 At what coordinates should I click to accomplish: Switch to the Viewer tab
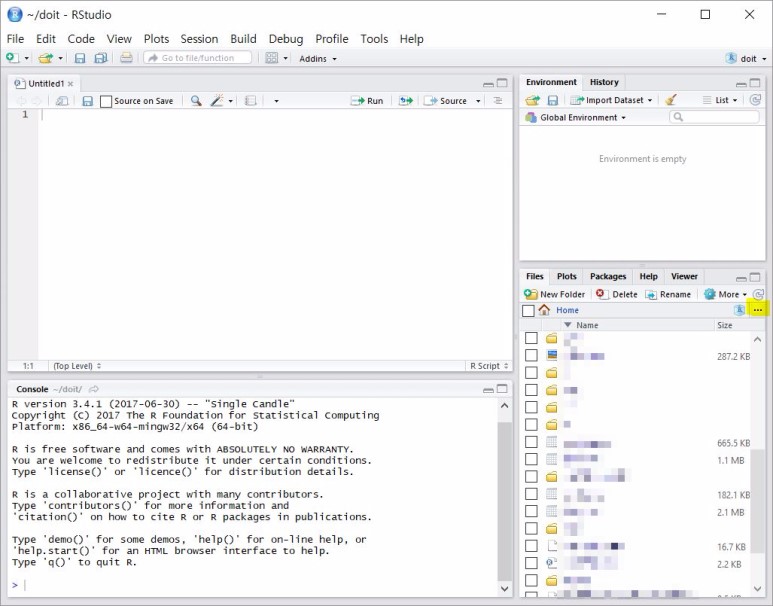point(684,277)
